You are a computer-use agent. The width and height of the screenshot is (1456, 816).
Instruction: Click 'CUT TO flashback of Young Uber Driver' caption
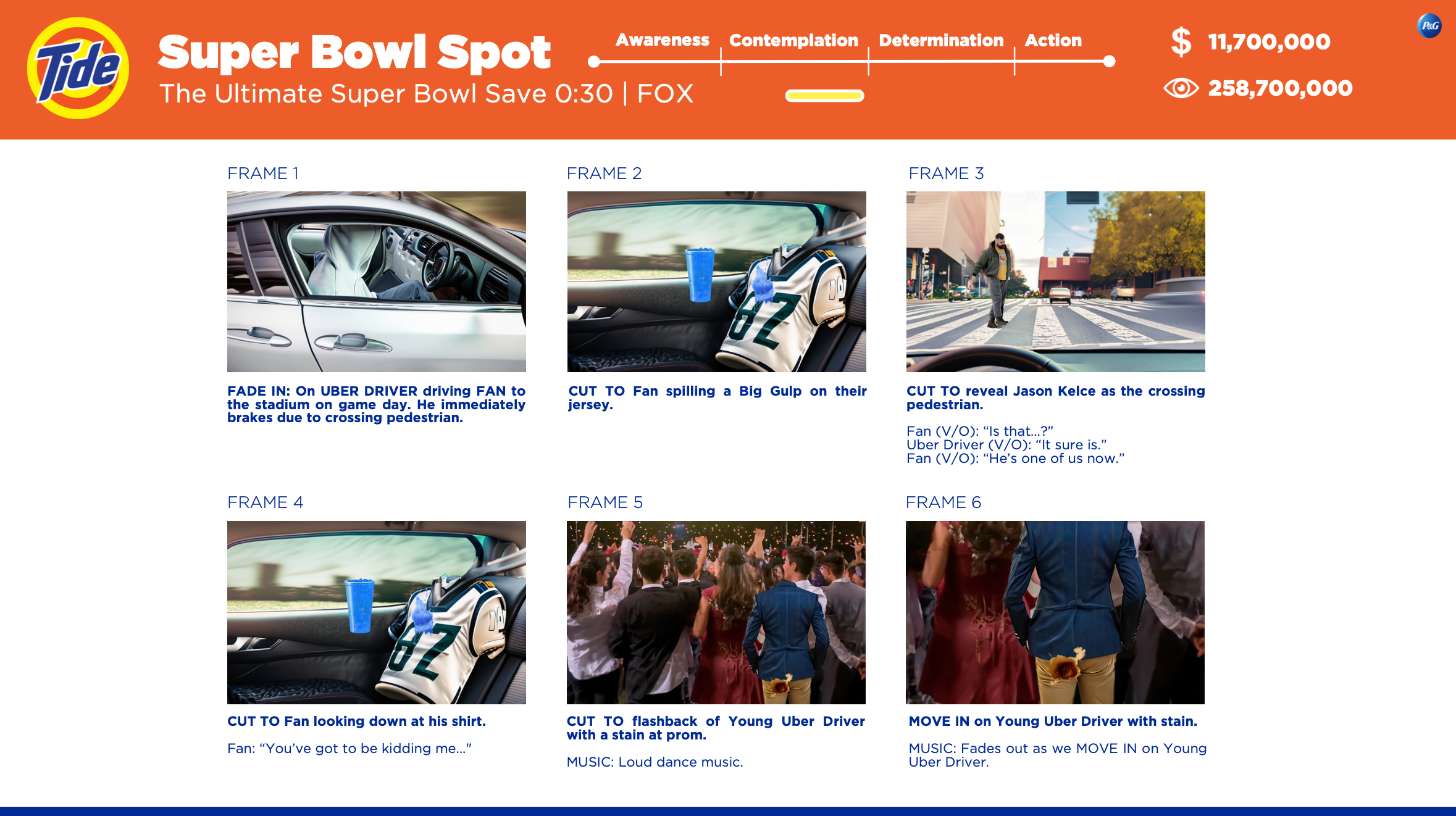point(716,728)
